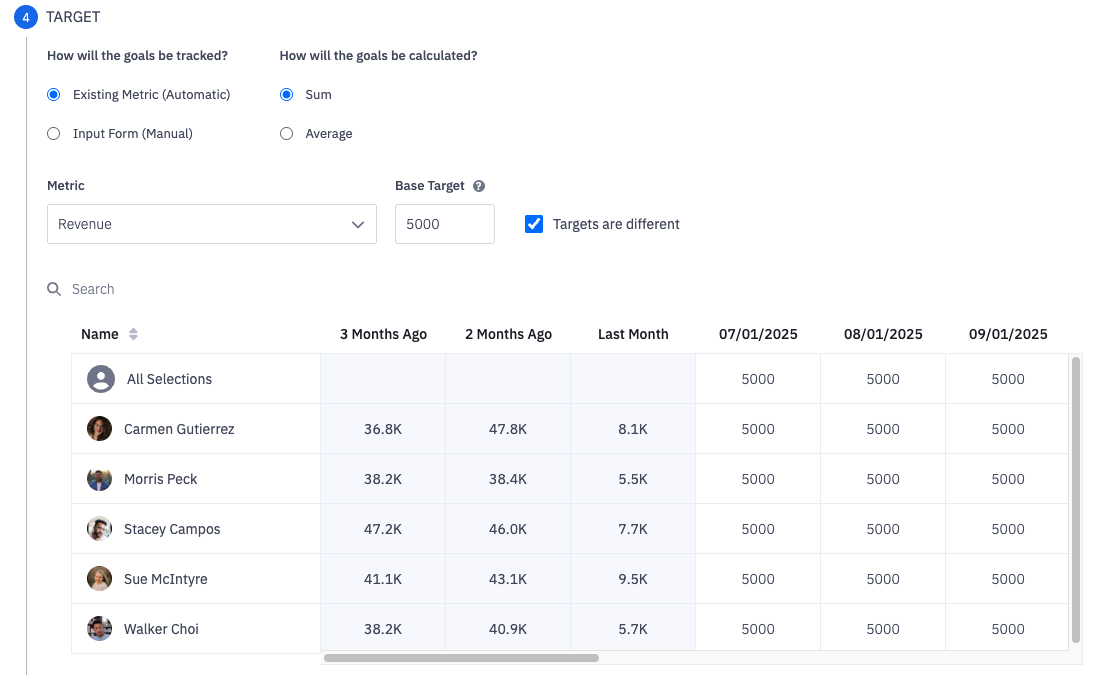
Task: Click Walker Choi's avatar photo
Action: pyautogui.click(x=99, y=629)
